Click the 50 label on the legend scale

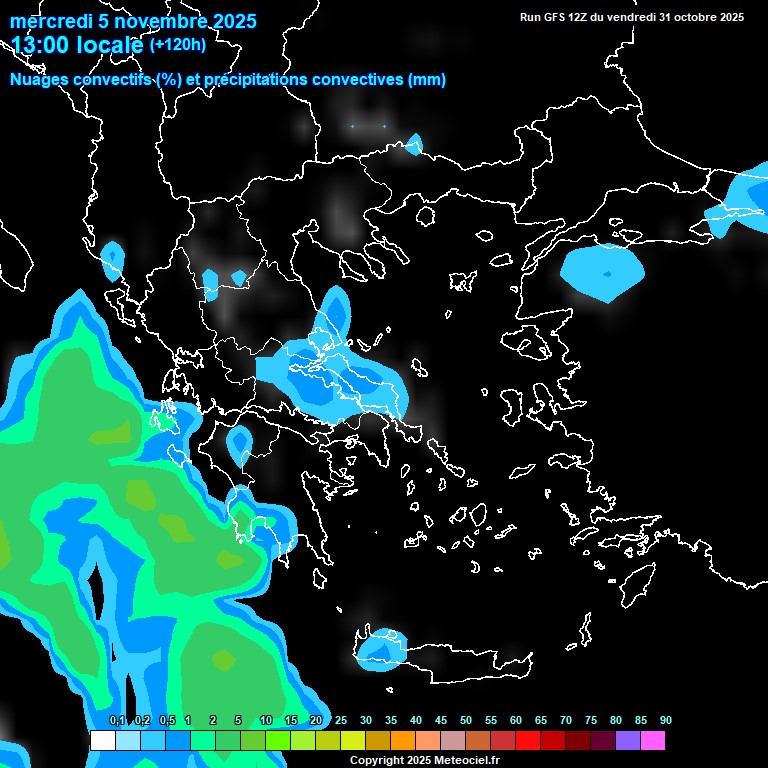(x=466, y=720)
